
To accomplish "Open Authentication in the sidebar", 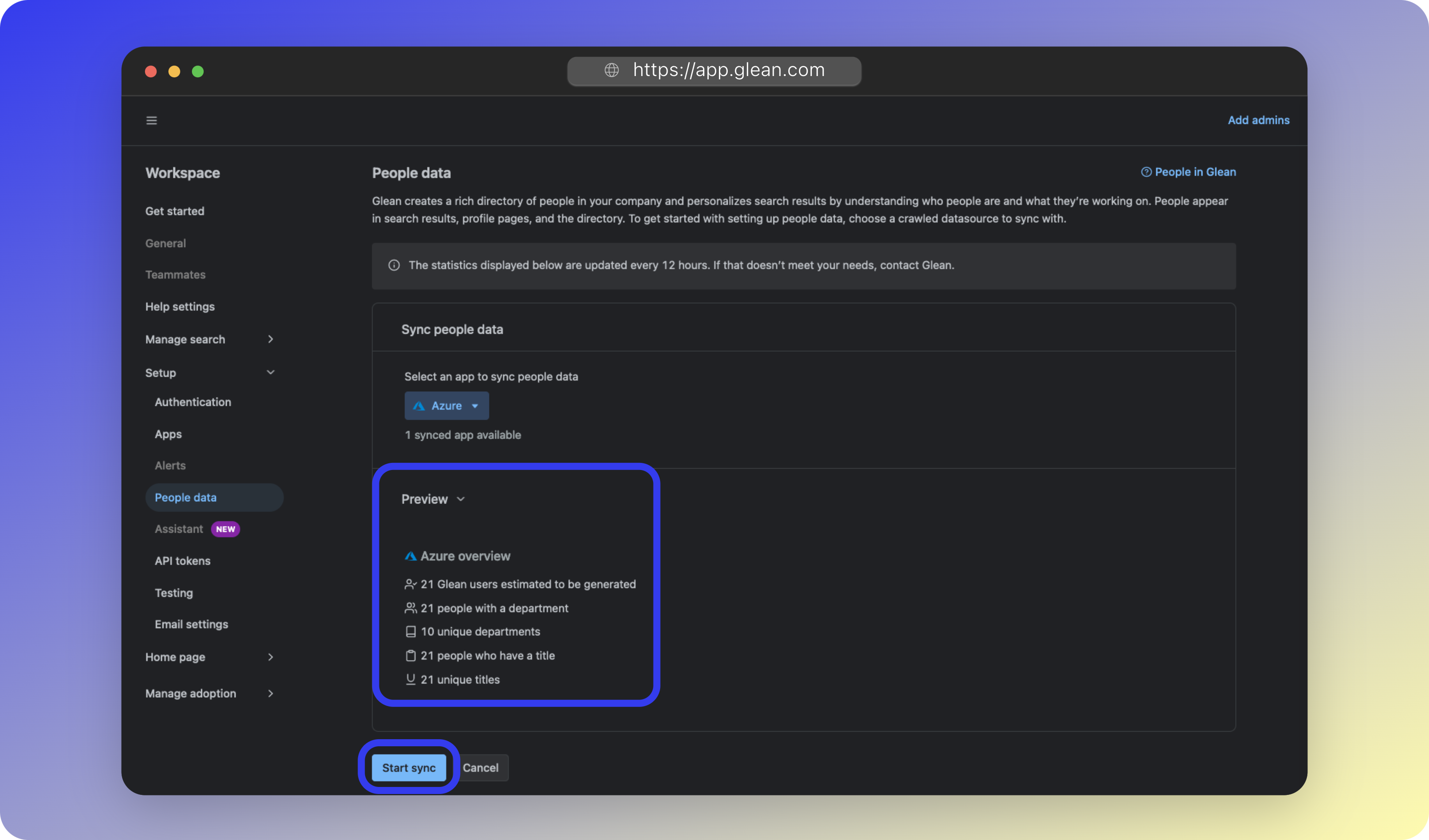I will (x=193, y=402).
